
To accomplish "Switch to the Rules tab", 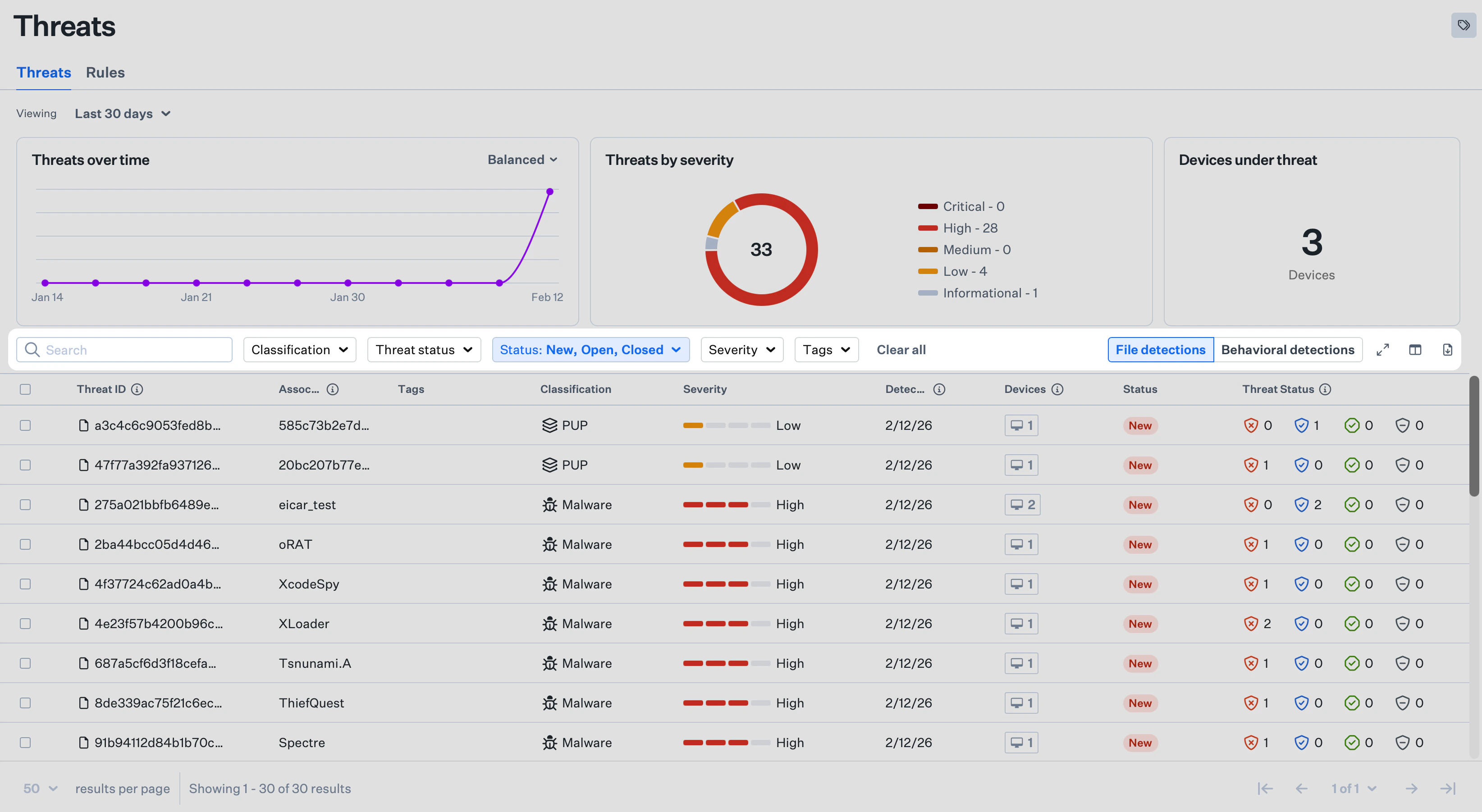I will click(105, 72).
